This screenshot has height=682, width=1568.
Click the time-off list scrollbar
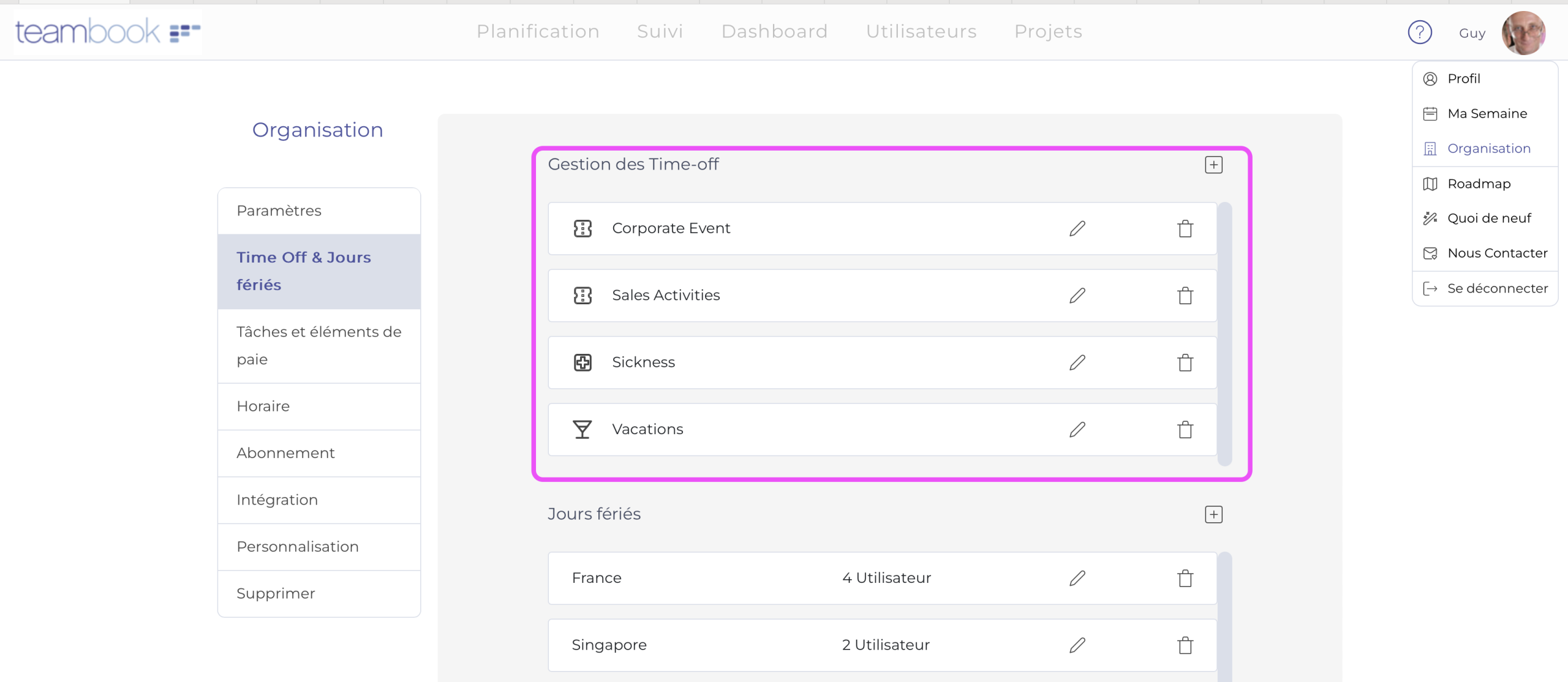pyautogui.click(x=1224, y=334)
